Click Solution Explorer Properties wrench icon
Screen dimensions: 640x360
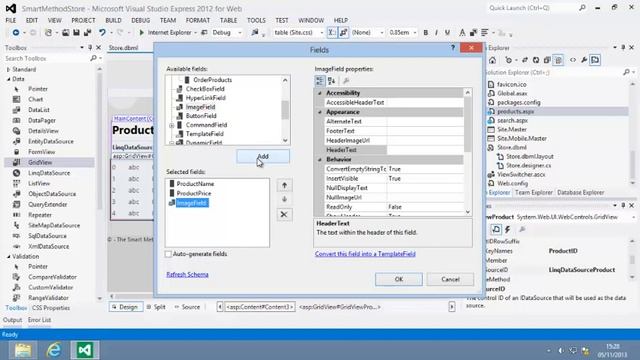(x=584, y=60)
